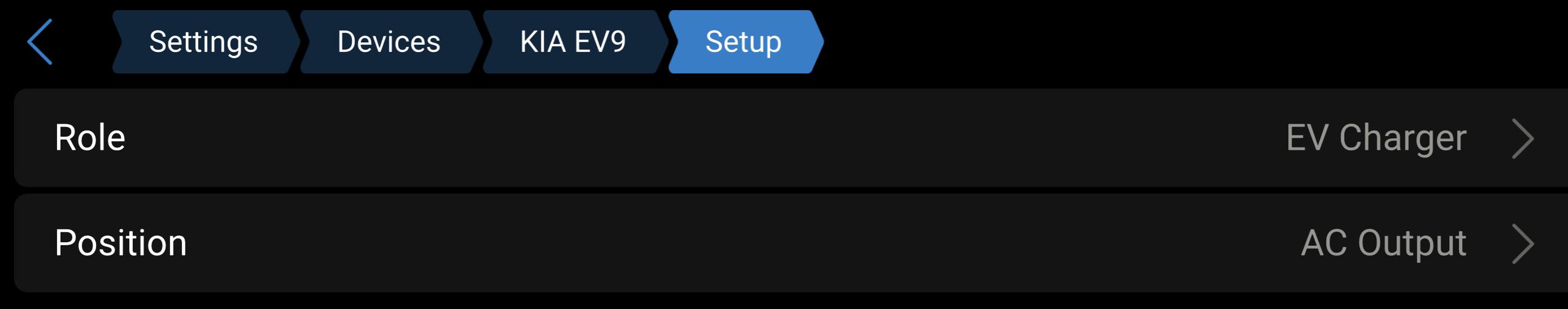Open the Role chevron arrow

click(1522, 139)
